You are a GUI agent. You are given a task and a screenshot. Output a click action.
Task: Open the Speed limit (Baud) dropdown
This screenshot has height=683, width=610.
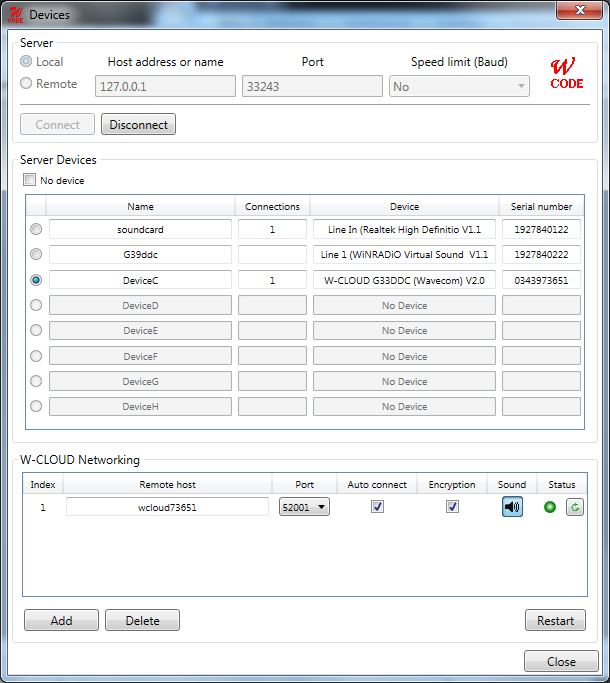[459, 87]
